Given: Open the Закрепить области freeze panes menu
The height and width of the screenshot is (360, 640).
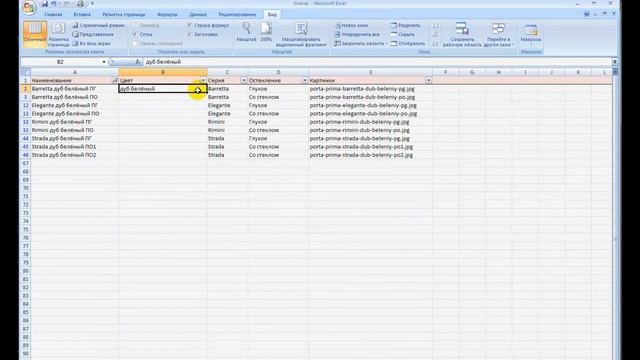Looking at the screenshot, I should click(360, 43).
